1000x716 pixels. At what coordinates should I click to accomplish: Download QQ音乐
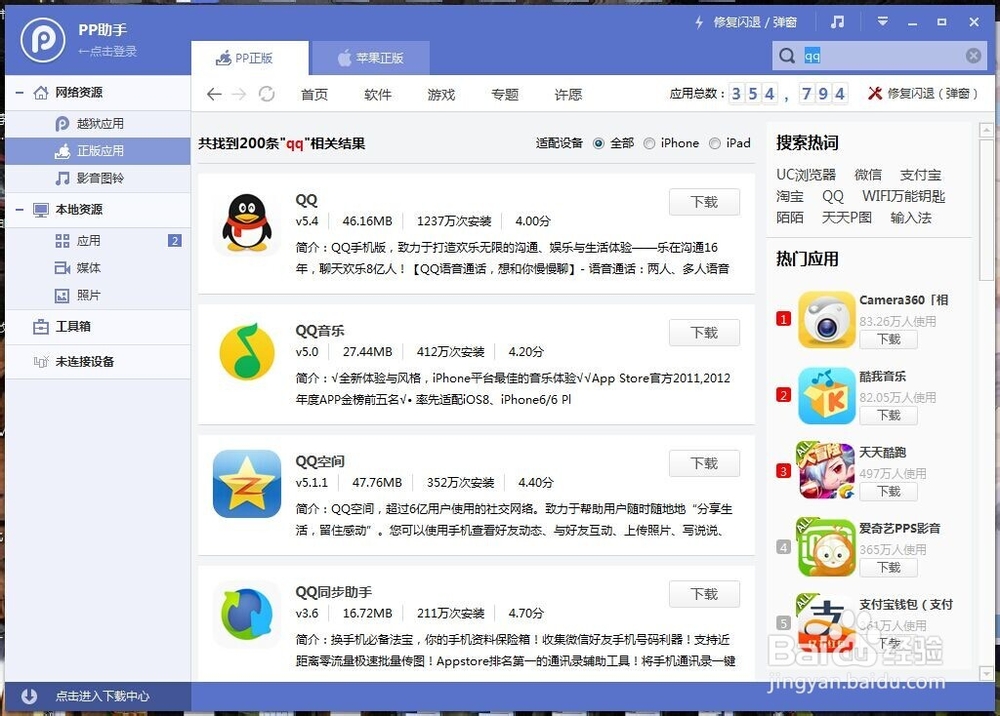click(704, 333)
